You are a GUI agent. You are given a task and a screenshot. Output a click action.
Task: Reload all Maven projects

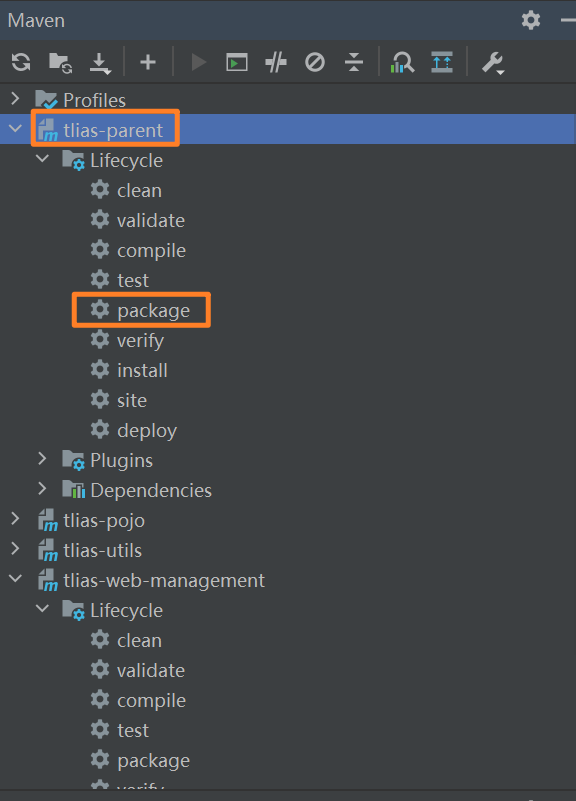(21, 62)
